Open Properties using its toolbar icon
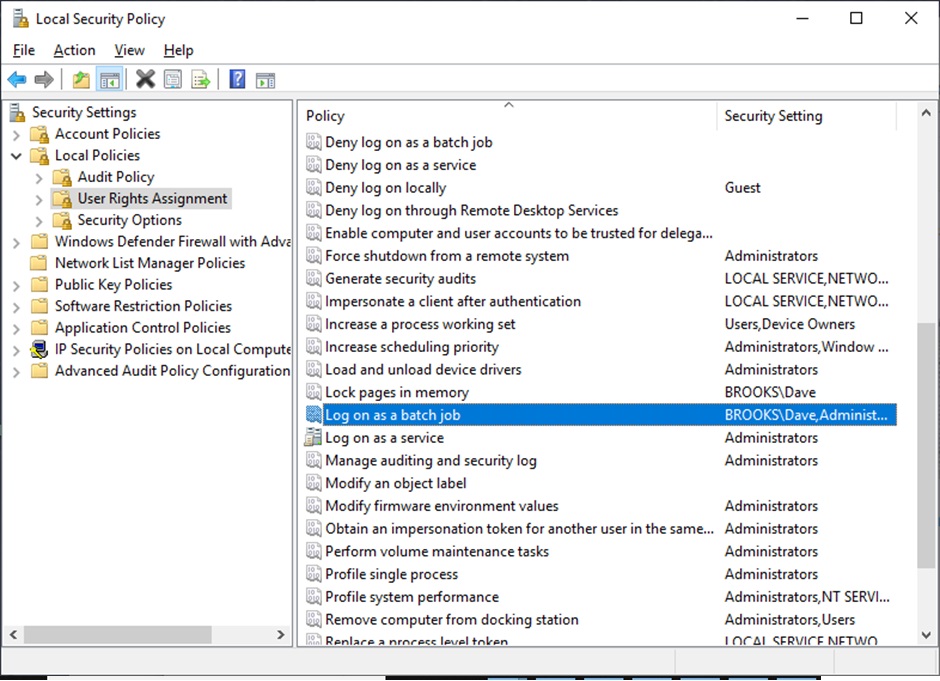 pyautogui.click(x=173, y=79)
